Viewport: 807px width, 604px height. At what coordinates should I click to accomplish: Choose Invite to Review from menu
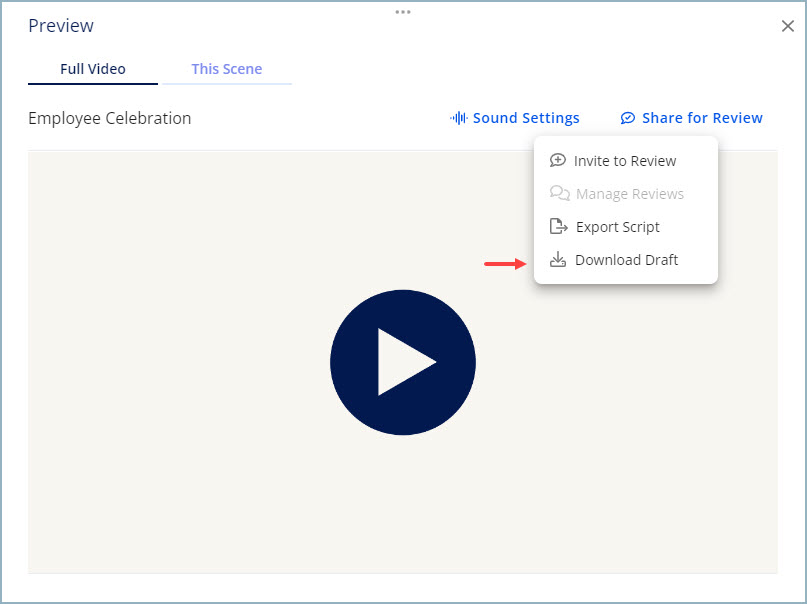click(626, 161)
